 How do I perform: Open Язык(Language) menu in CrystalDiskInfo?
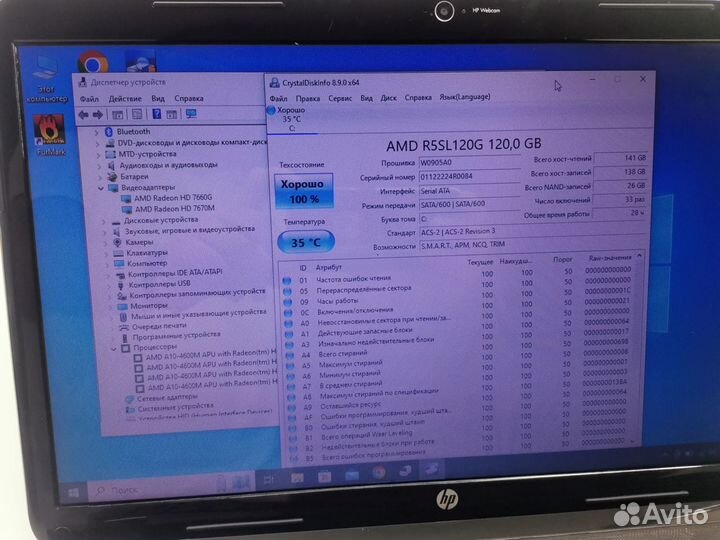465,97
